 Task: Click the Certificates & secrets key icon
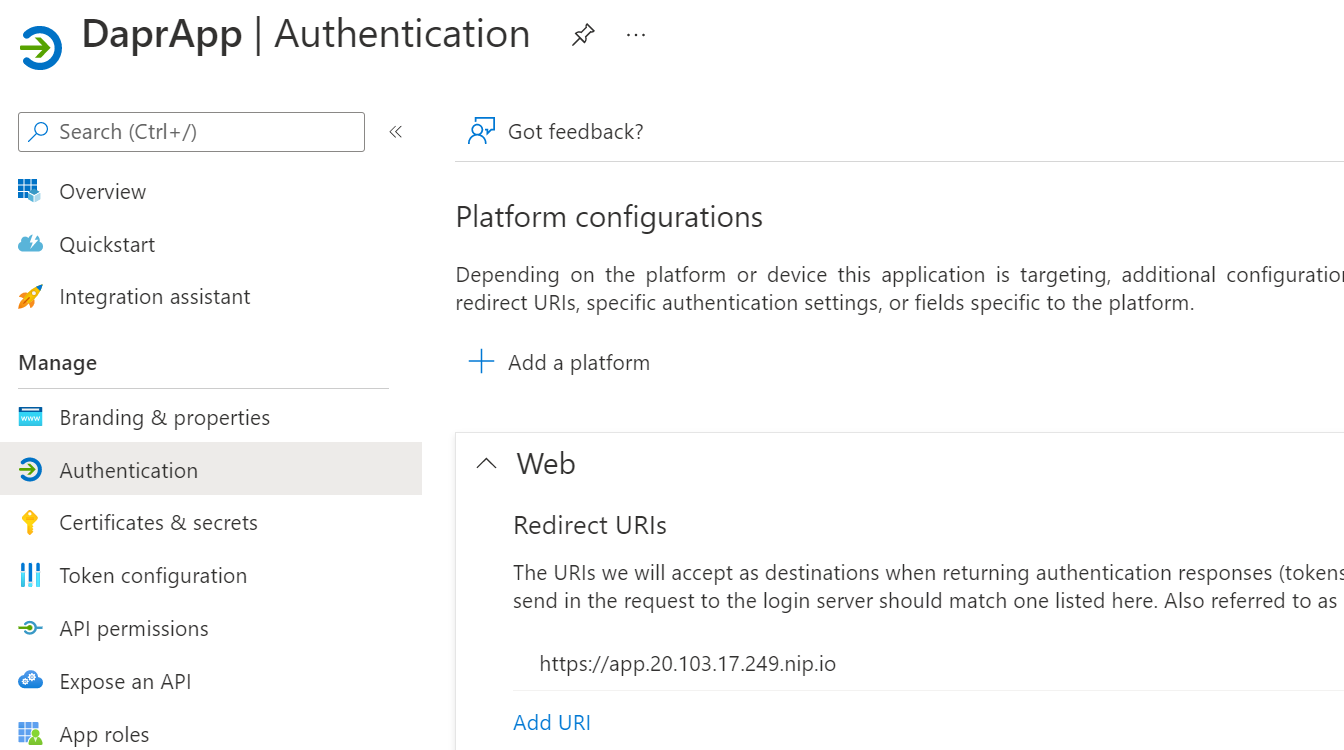click(31, 522)
